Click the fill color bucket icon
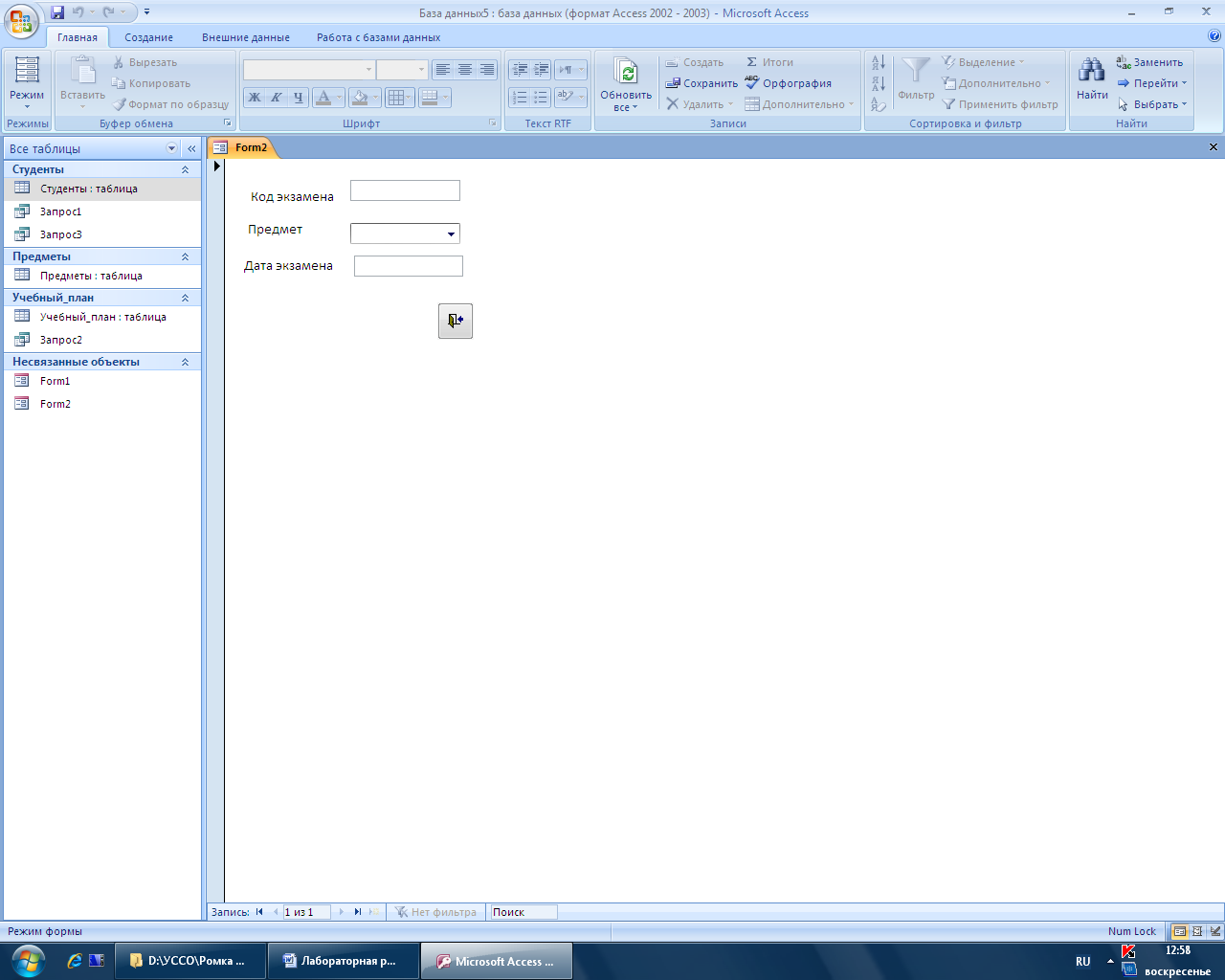This screenshot has height=980, width=1225. point(359,97)
